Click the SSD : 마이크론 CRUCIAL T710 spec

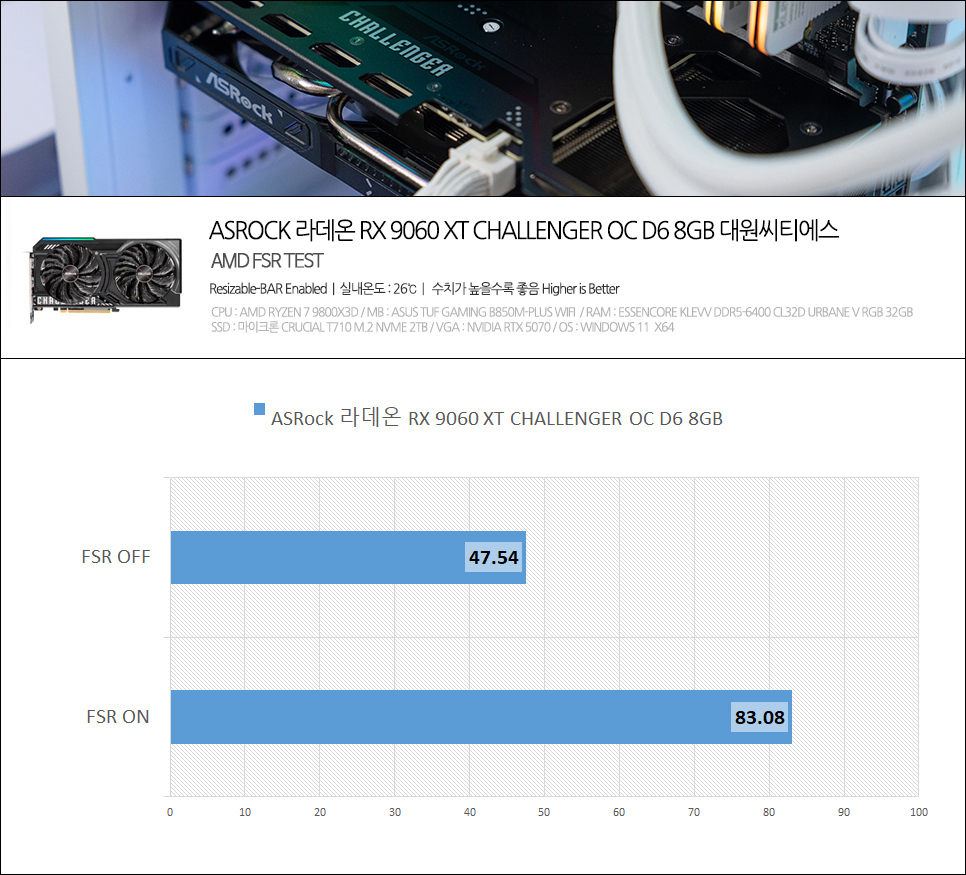pyautogui.click(x=319, y=327)
